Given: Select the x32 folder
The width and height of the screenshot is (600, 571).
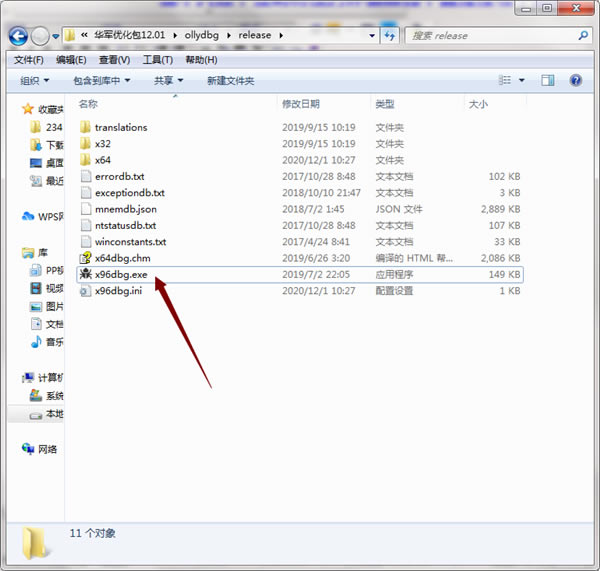Looking at the screenshot, I should coord(103,144).
